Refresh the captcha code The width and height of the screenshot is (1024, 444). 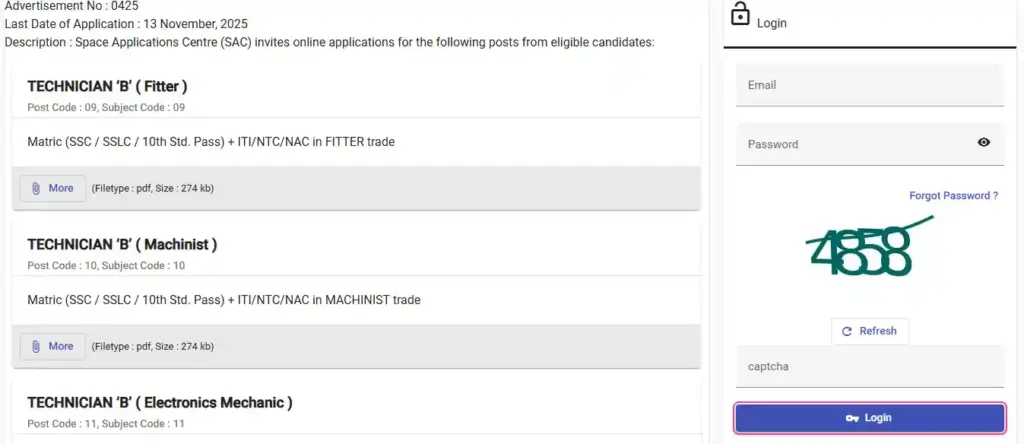coord(869,331)
